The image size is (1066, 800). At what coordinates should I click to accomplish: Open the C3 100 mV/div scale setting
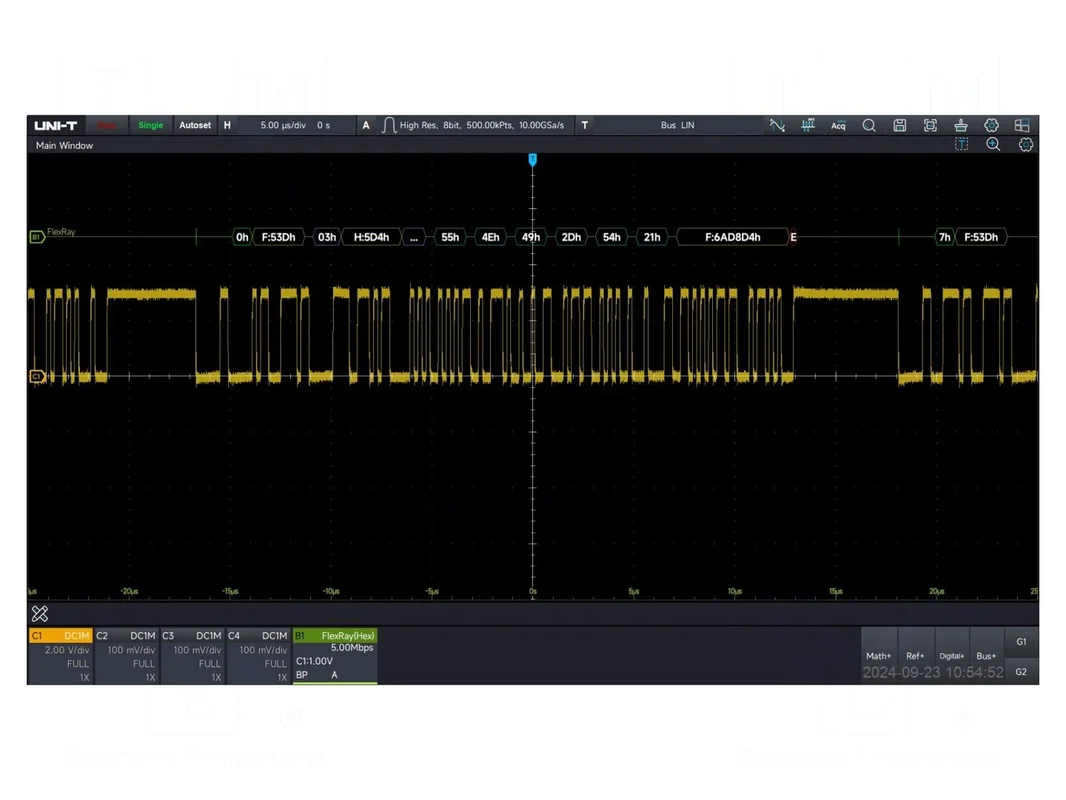197,650
